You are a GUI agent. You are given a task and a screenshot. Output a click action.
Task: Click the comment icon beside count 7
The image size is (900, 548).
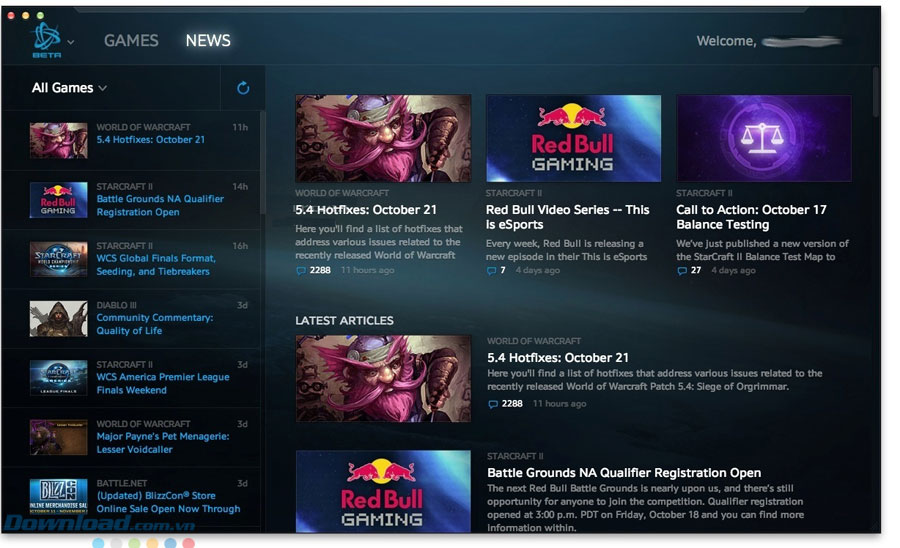pos(491,271)
